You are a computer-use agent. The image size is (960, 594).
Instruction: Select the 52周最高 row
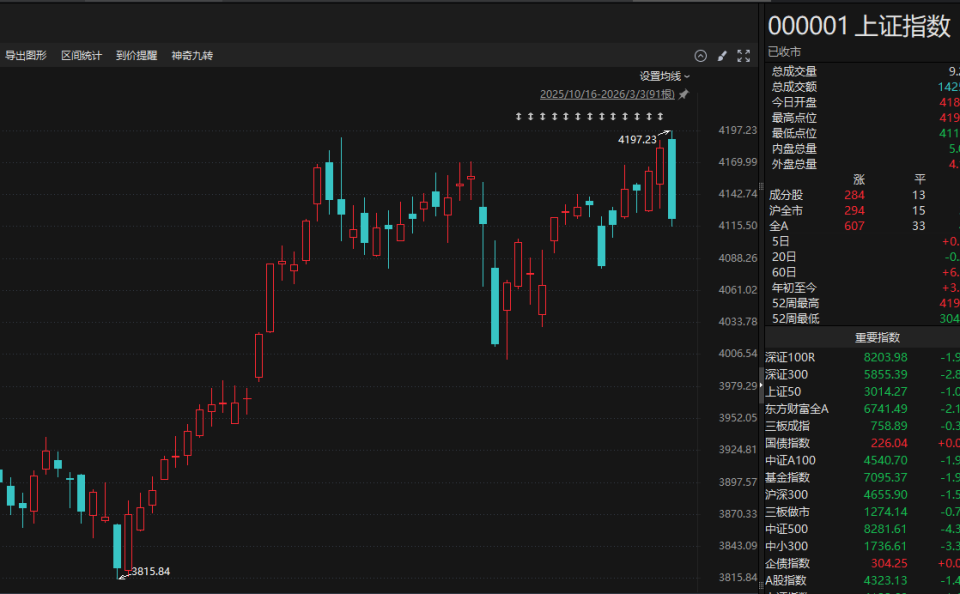pyautogui.click(x=863, y=303)
